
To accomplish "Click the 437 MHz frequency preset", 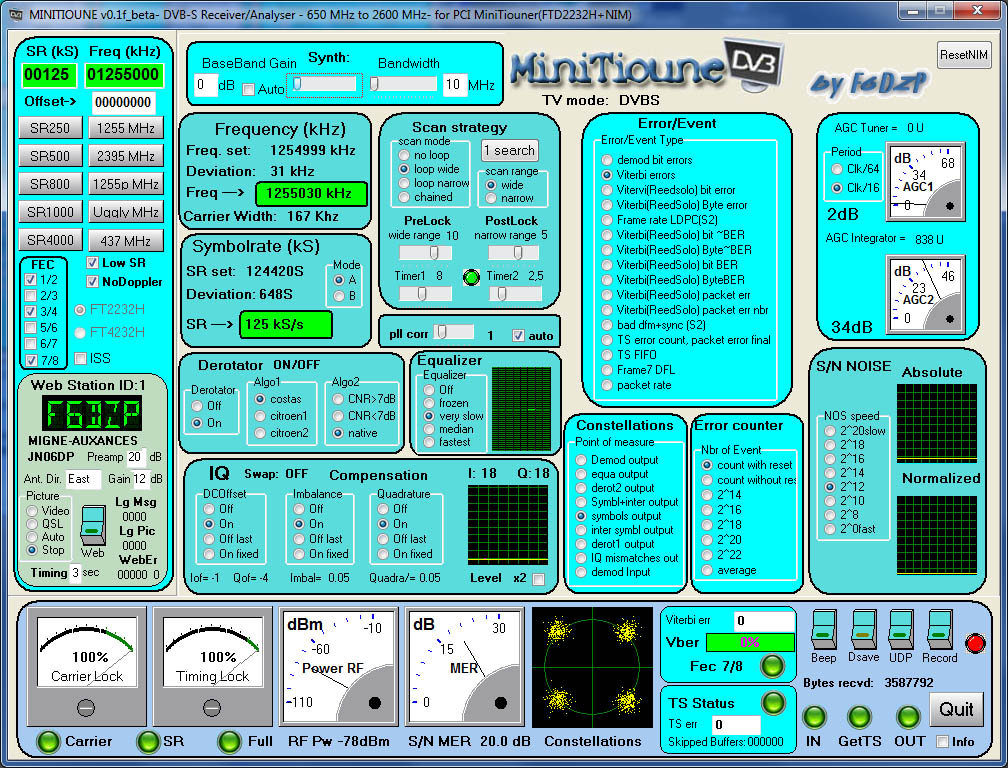I will [125, 240].
